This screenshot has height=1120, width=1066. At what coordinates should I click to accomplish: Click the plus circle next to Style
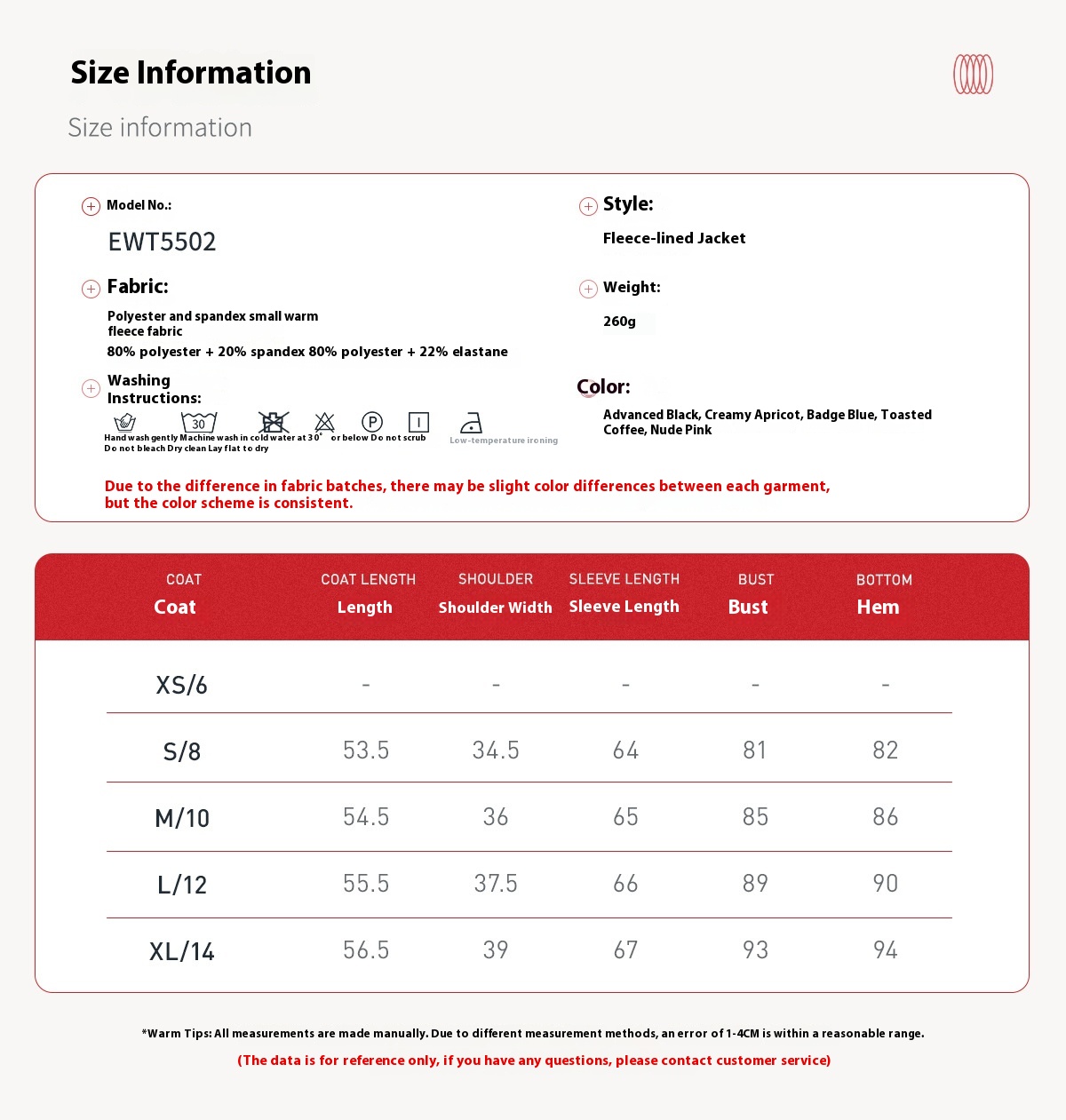588,206
